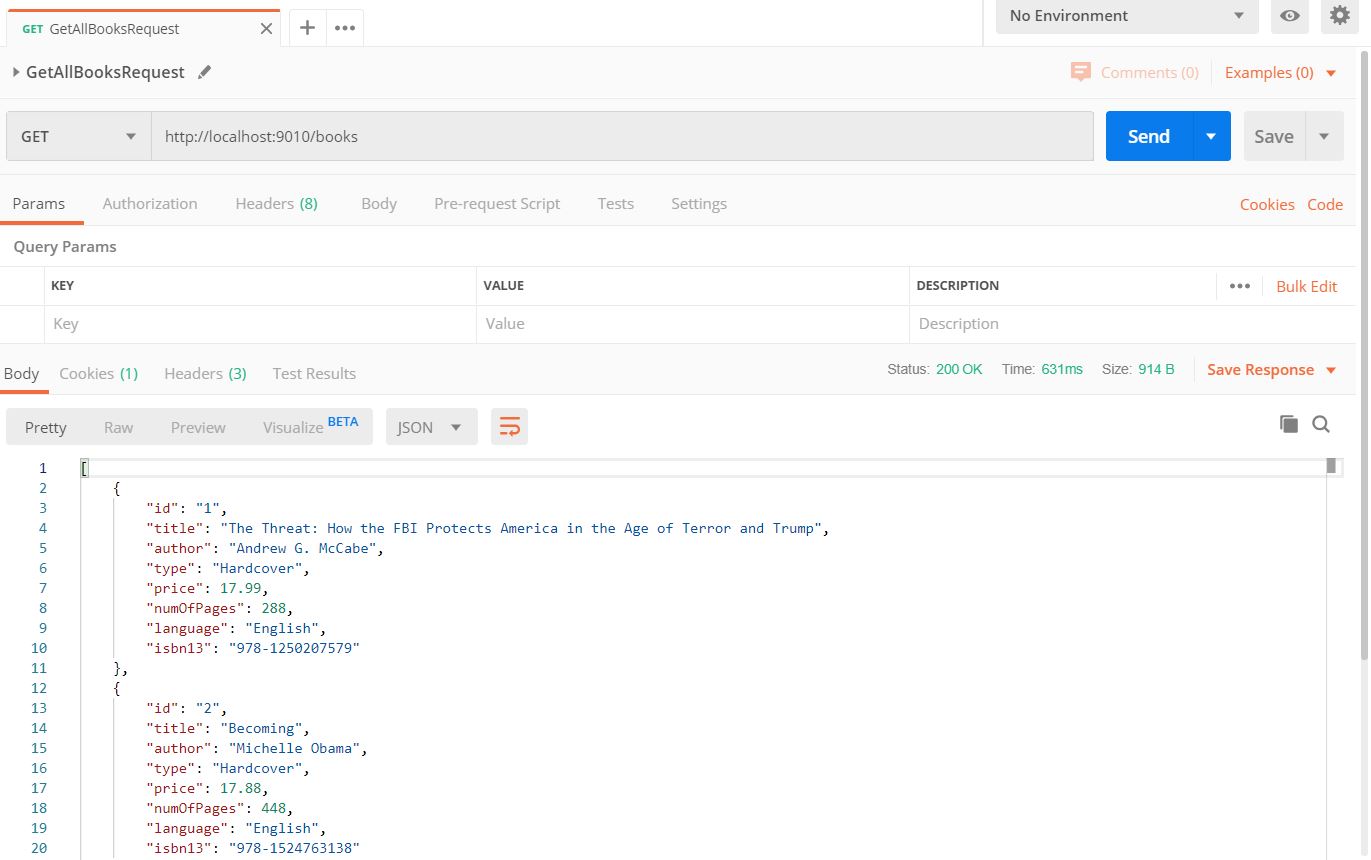Expand the Send button dropdown arrow
1371x860 pixels.
(x=1211, y=136)
